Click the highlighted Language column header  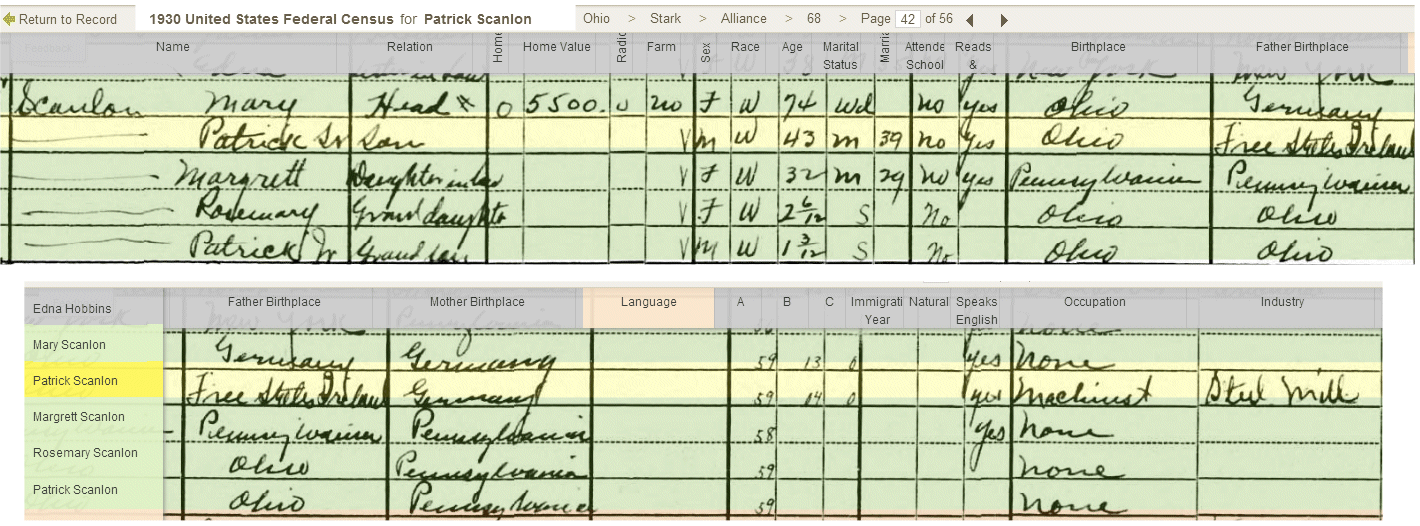648,302
